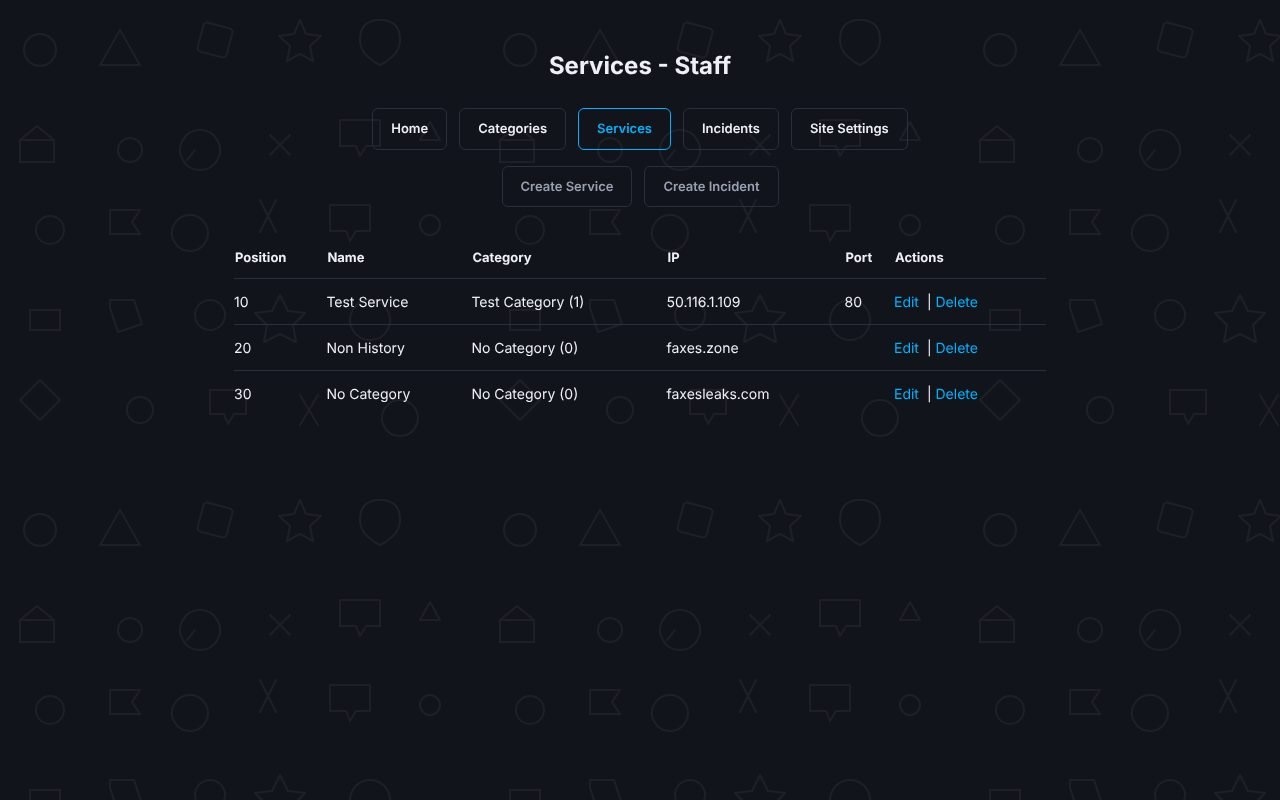
Task: Edit the No Category service
Action: point(906,394)
